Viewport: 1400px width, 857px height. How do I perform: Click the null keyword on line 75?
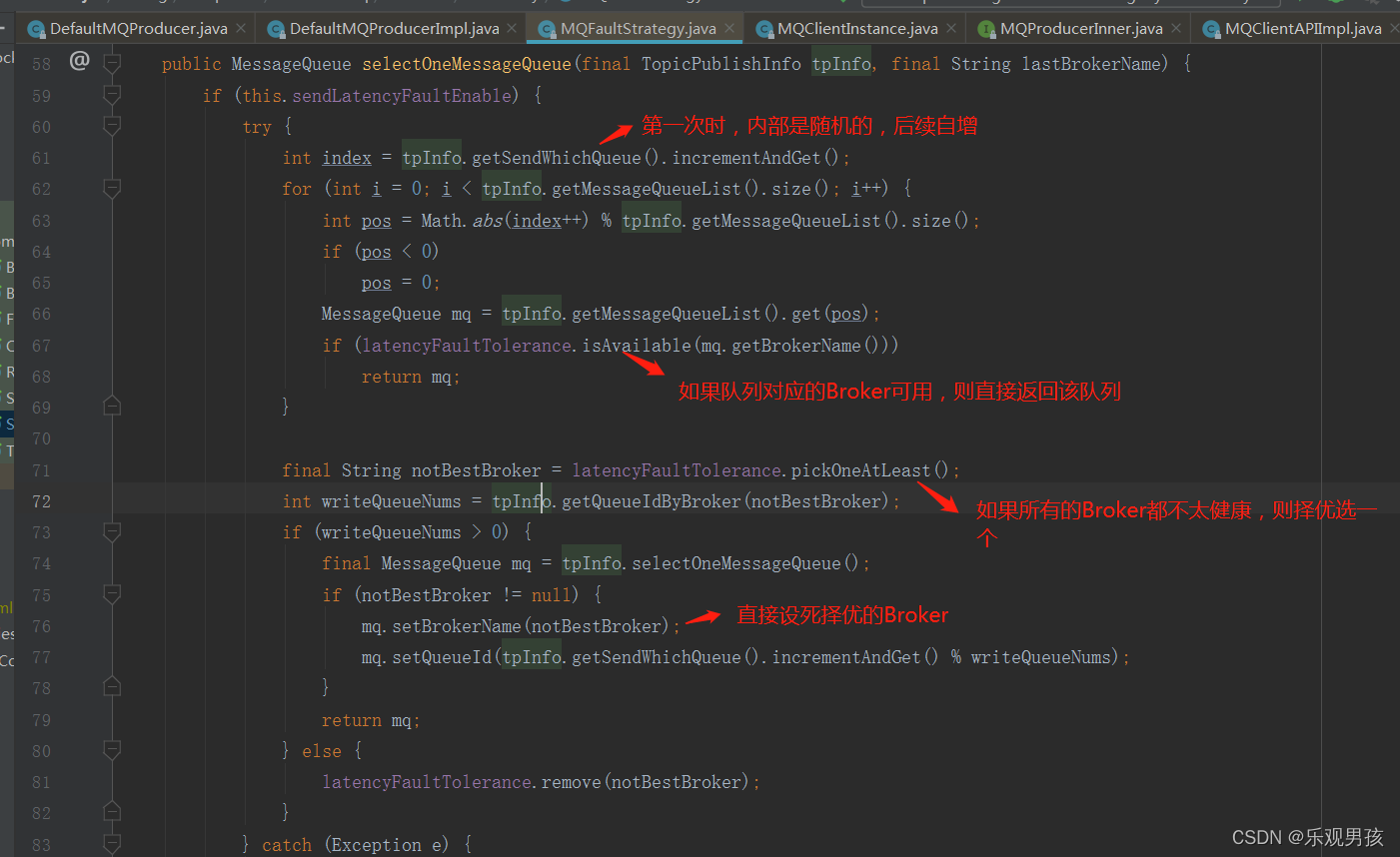(x=552, y=595)
